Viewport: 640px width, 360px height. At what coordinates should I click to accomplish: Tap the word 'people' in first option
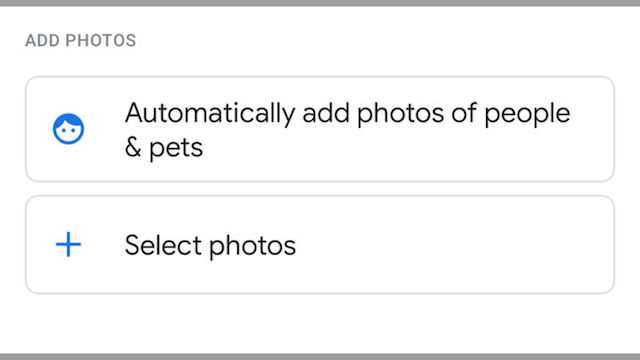527,114
